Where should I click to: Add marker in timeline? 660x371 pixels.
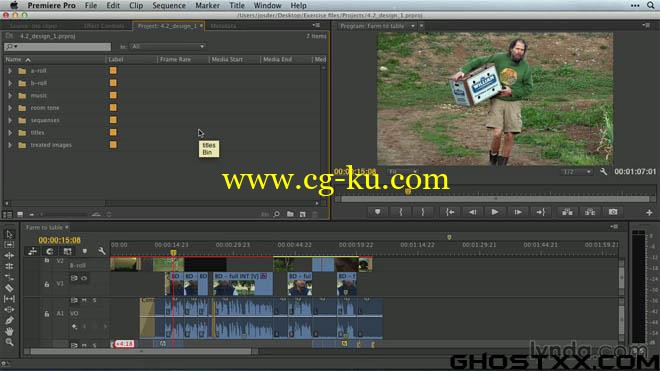(x=85, y=251)
